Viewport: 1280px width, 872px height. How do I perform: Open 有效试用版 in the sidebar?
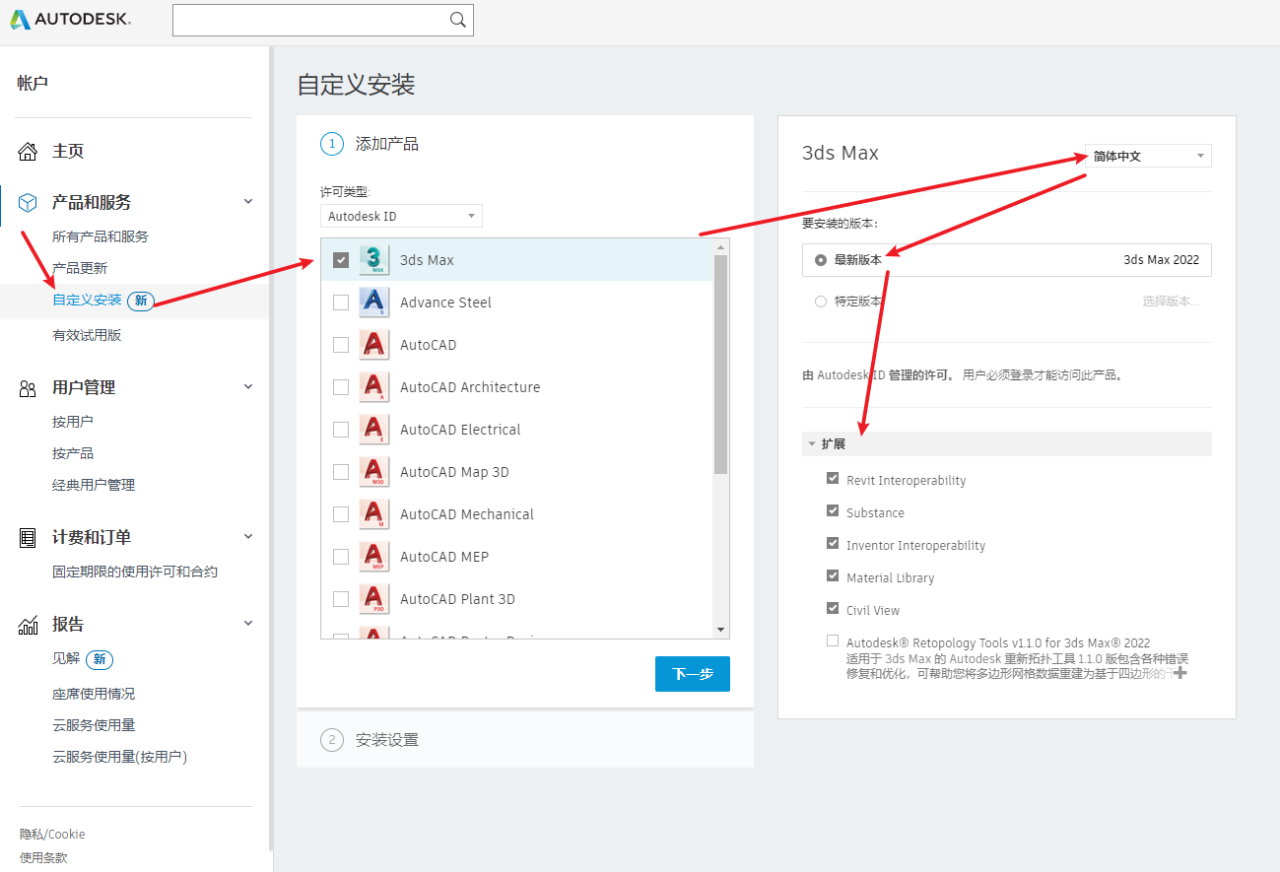coord(87,336)
